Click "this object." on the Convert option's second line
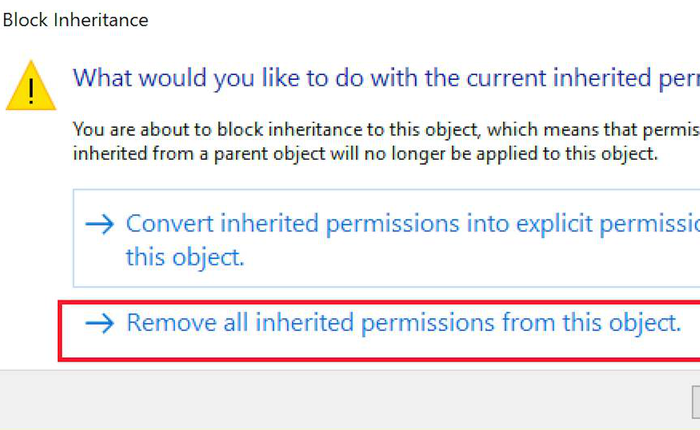Image resolution: width=700 pixels, height=430 pixels. (x=185, y=257)
